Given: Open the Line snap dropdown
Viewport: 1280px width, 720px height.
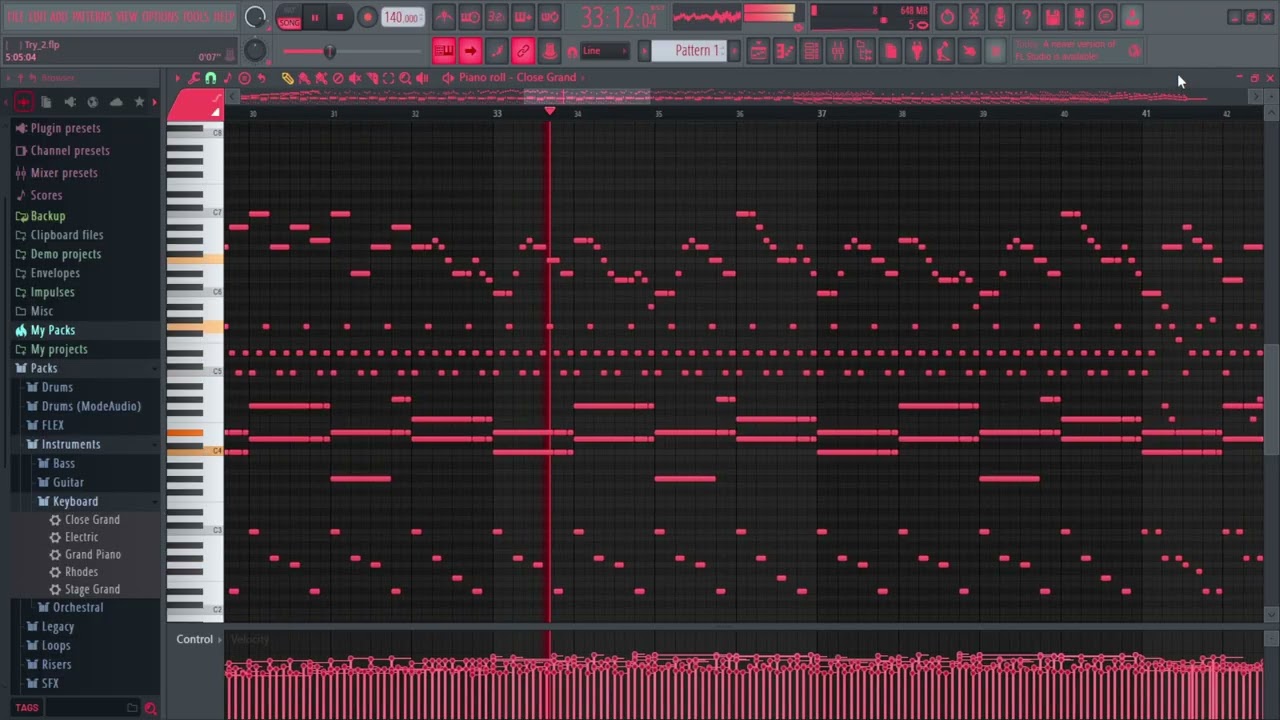Looking at the screenshot, I should tap(604, 51).
